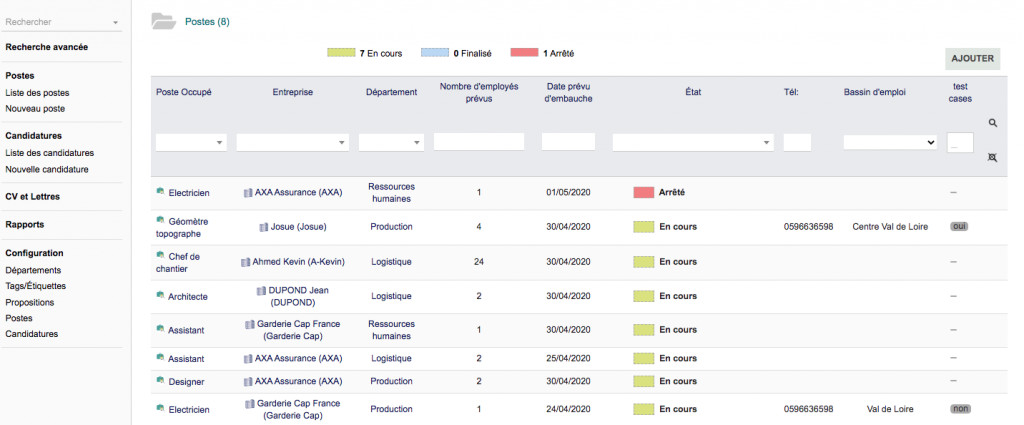Expand the État filter dropdown

(693, 143)
